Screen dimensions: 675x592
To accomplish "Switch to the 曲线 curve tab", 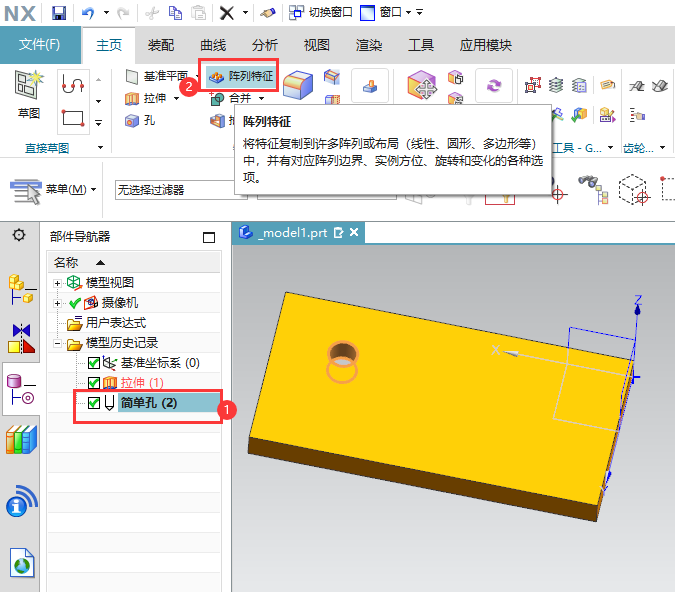I will tap(213, 45).
